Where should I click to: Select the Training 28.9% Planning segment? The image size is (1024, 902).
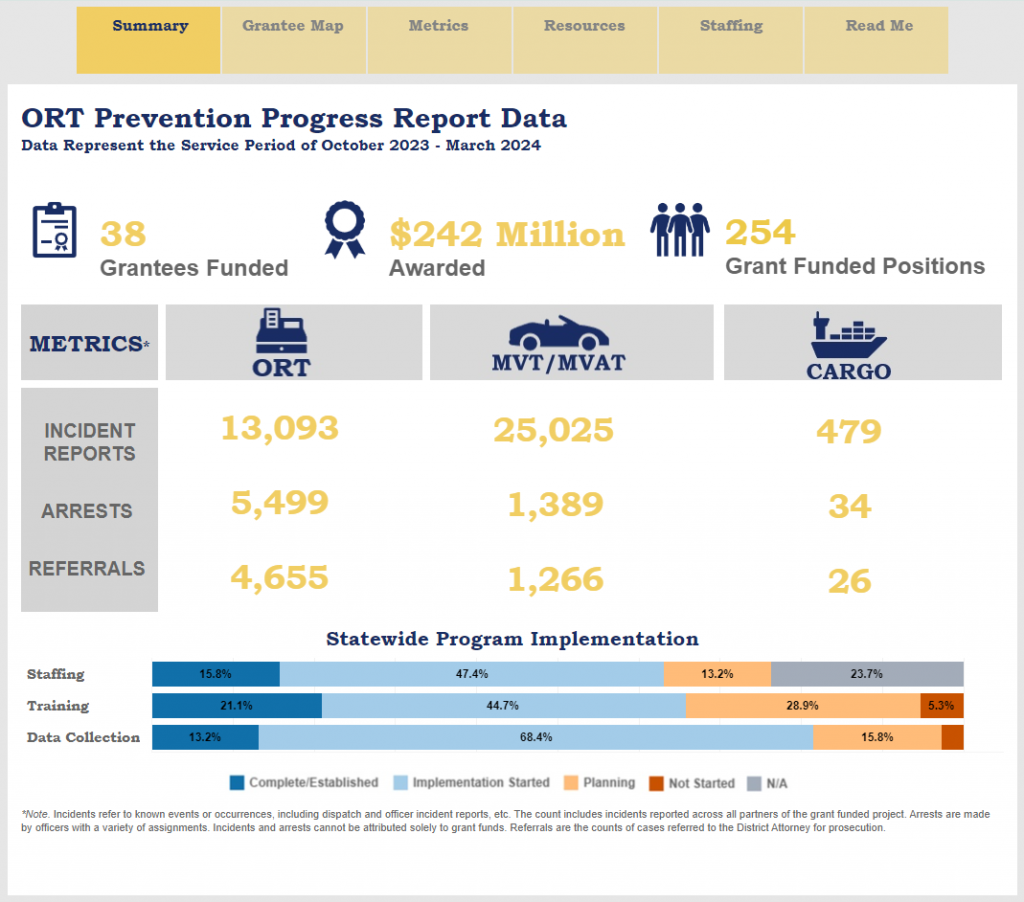click(x=802, y=706)
